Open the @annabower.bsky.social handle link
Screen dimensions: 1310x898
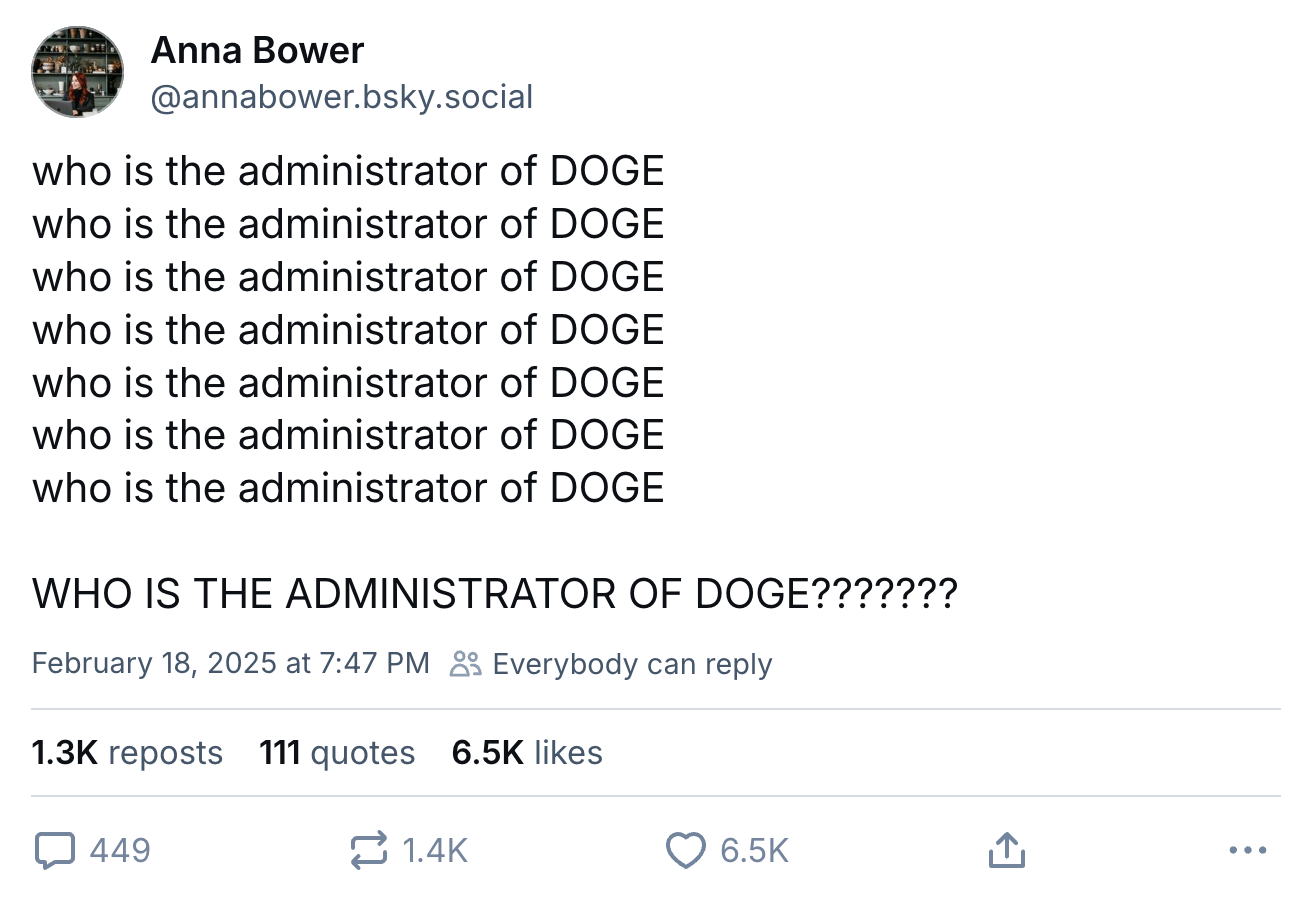point(341,97)
